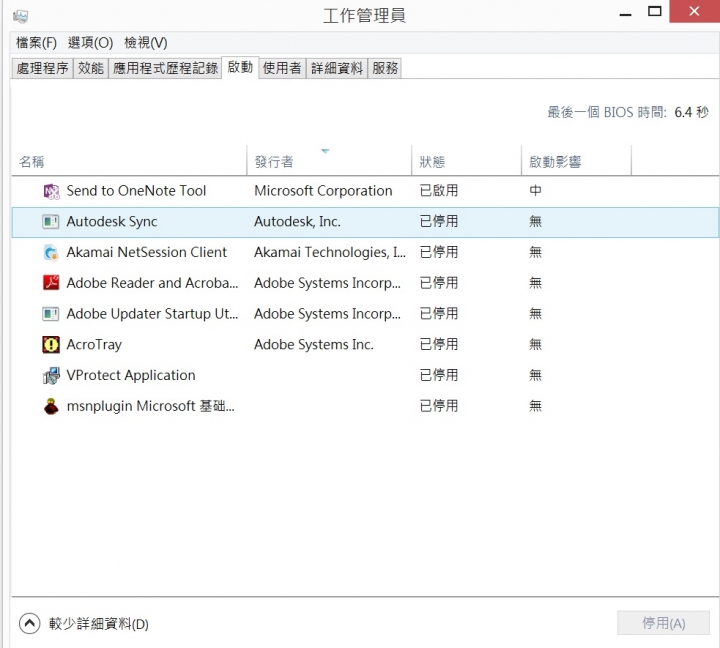
Task: Click 已停用 status of Autodesk Sync
Action: click(x=439, y=221)
